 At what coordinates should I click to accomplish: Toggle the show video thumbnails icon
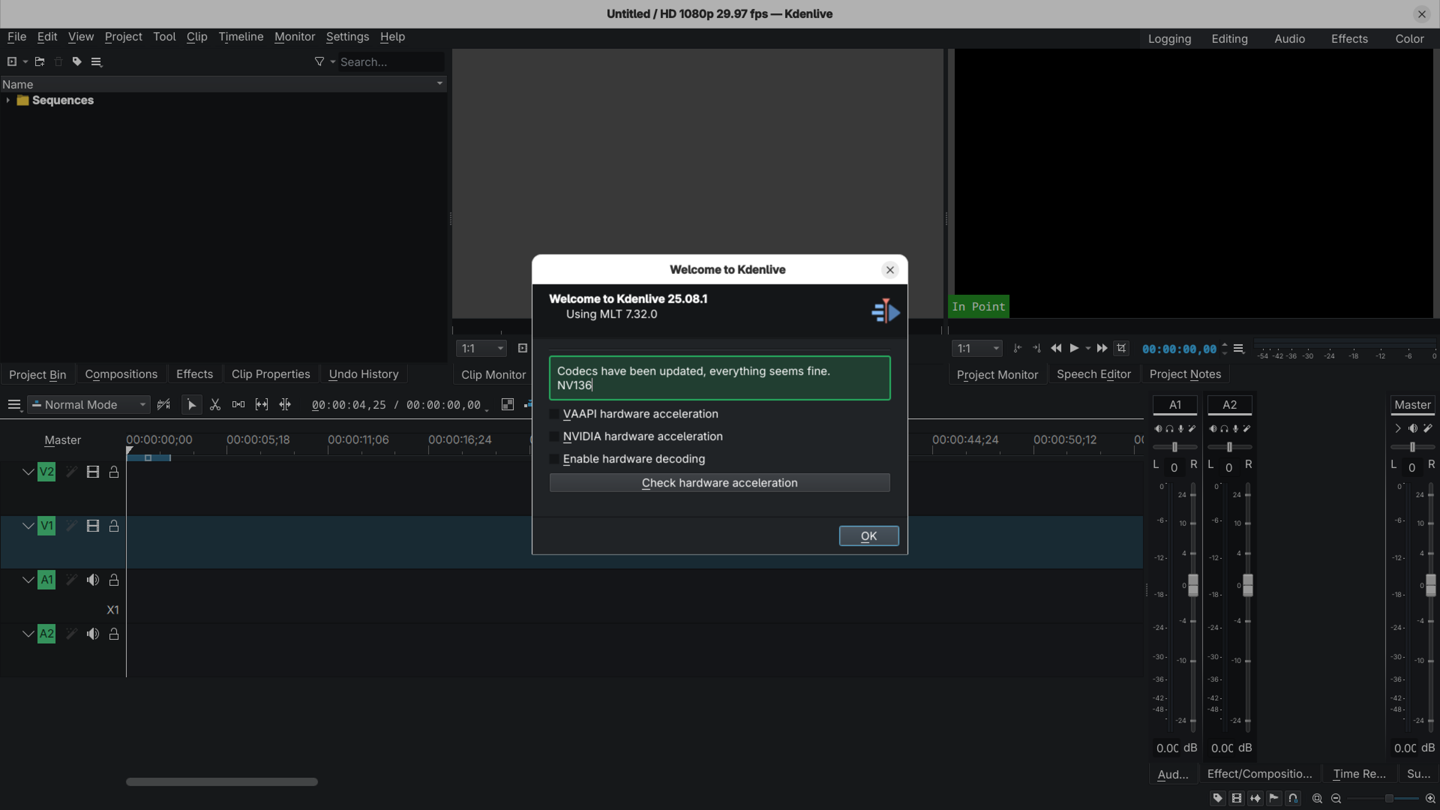1236,799
